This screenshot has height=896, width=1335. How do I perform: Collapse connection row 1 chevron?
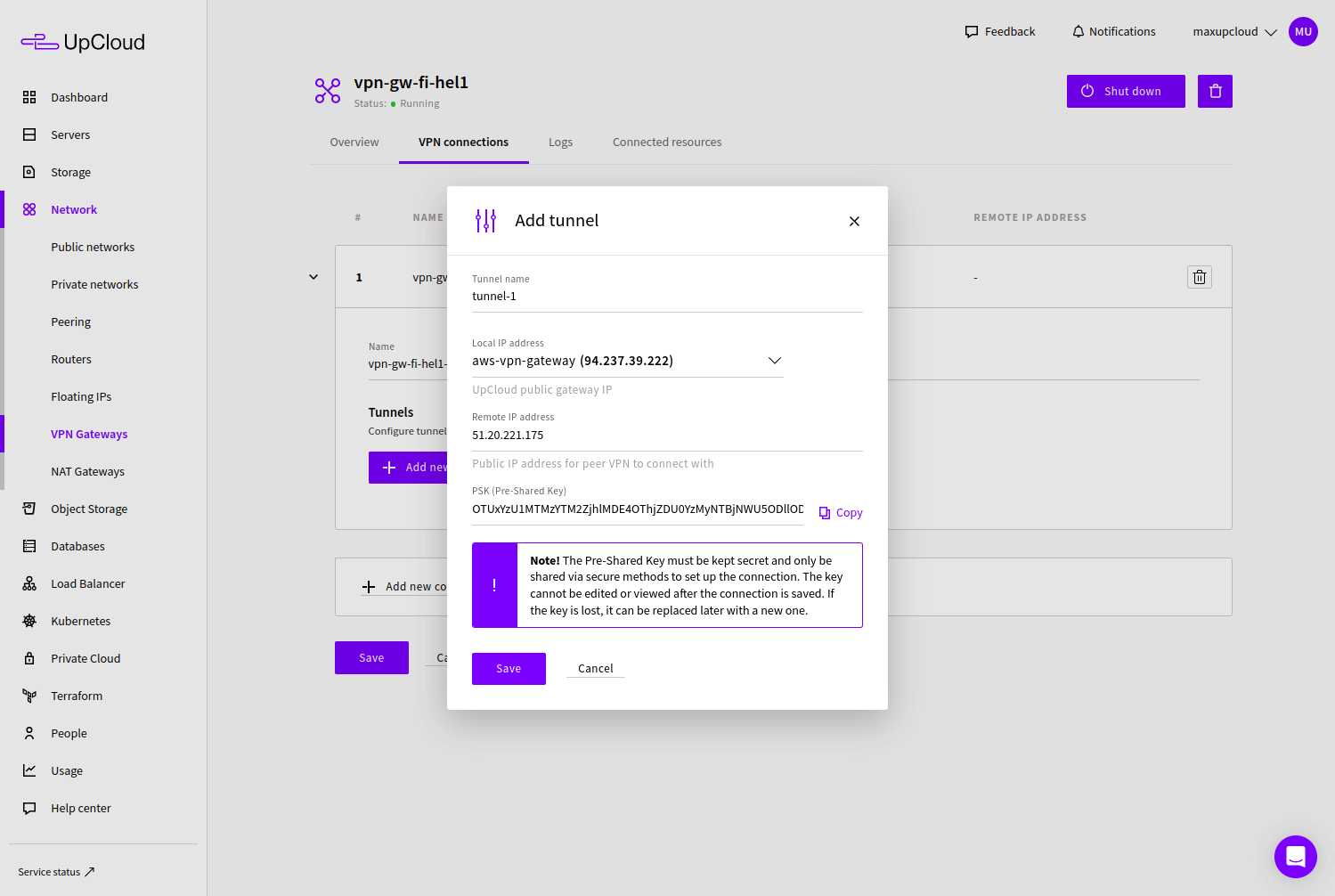click(313, 277)
